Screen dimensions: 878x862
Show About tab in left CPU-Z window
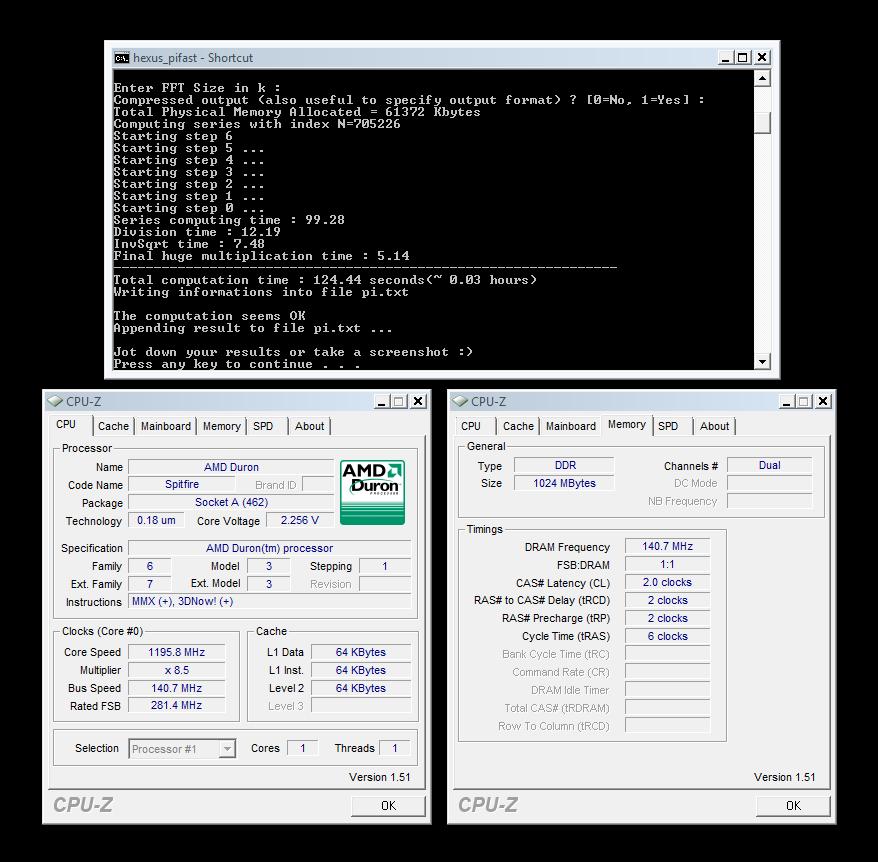click(x=310, y=426)
